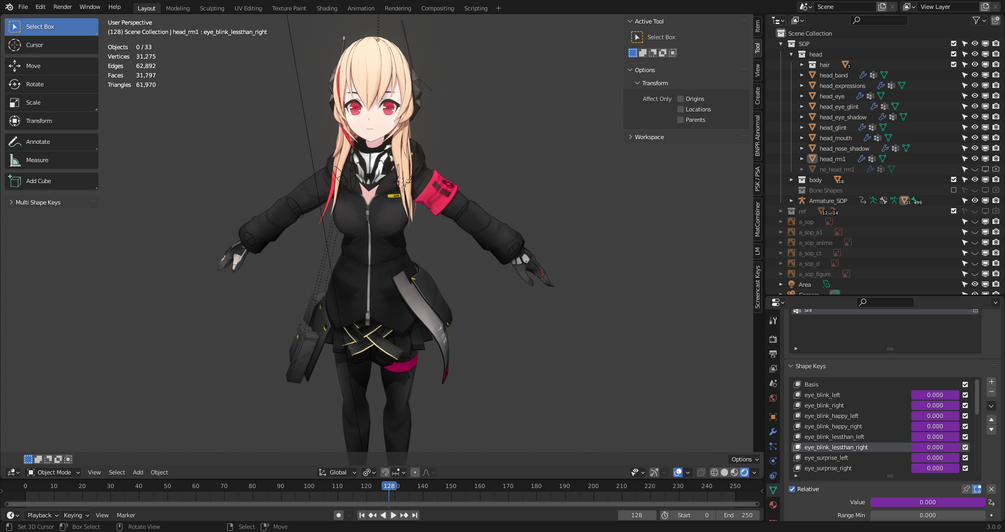Open Tool properties tab in Properties editor
The height and width of the screenshot is (532, 1005).
[x=773, y=320]
